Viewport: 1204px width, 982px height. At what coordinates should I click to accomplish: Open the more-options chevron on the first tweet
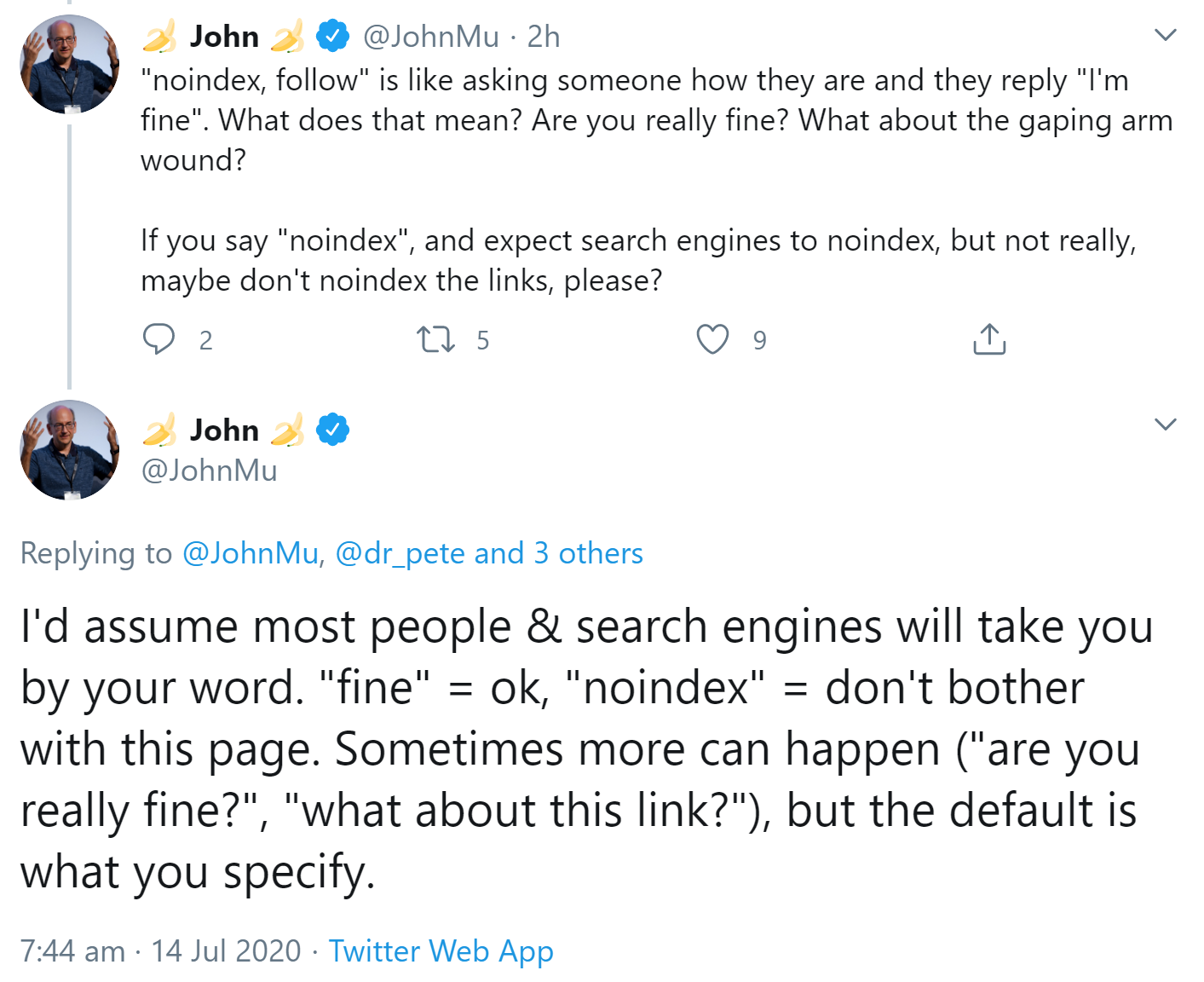click(1165, 34)
